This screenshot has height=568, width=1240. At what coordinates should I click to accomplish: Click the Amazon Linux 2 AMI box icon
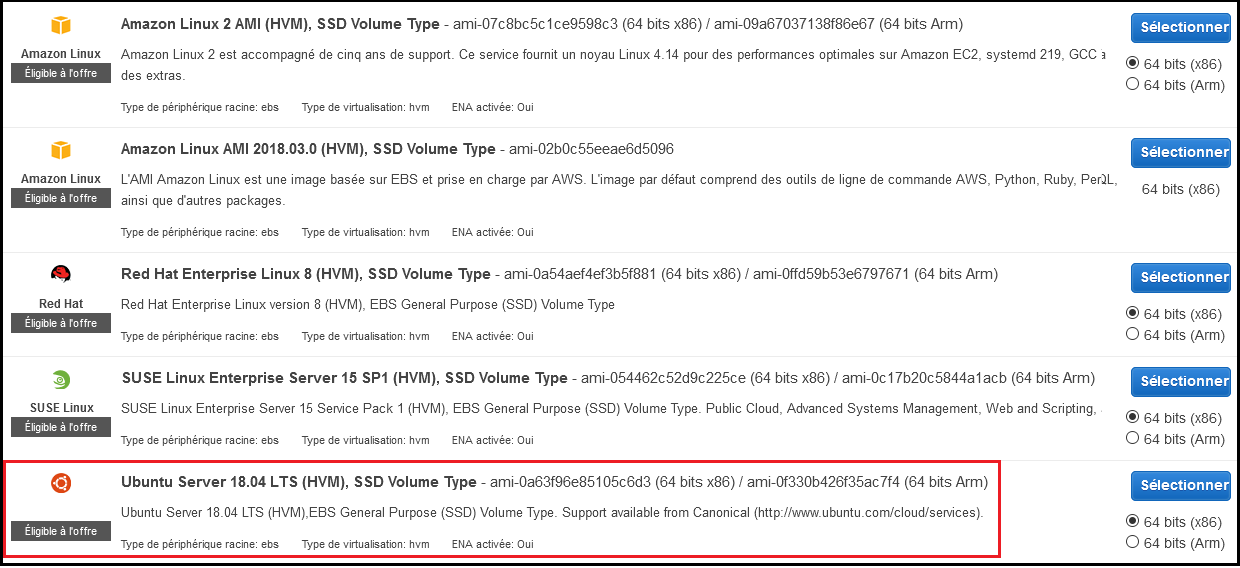coord(61,26)
